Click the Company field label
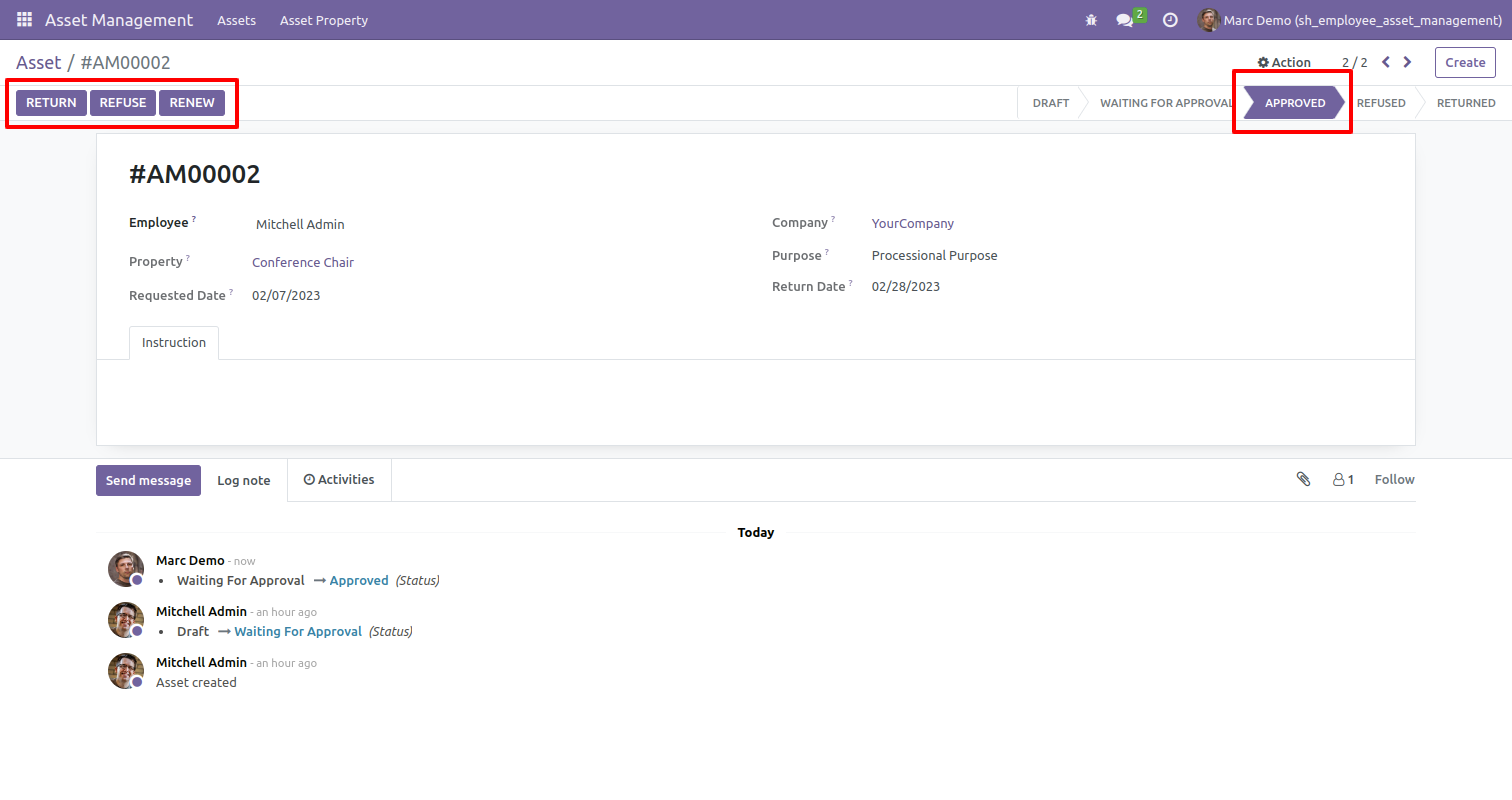Screen dimensions: 1512x800 [800, 223]
